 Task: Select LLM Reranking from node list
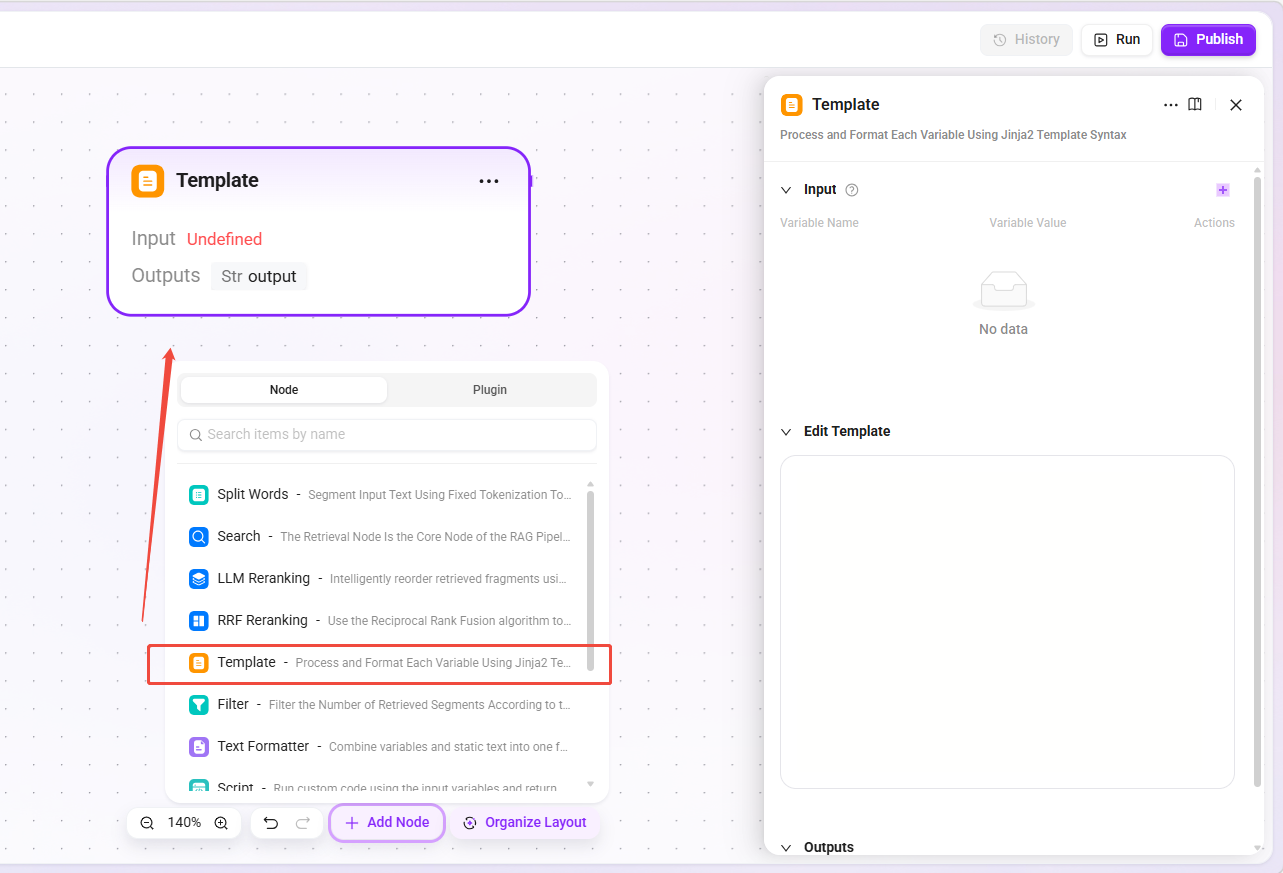(381, 579)
